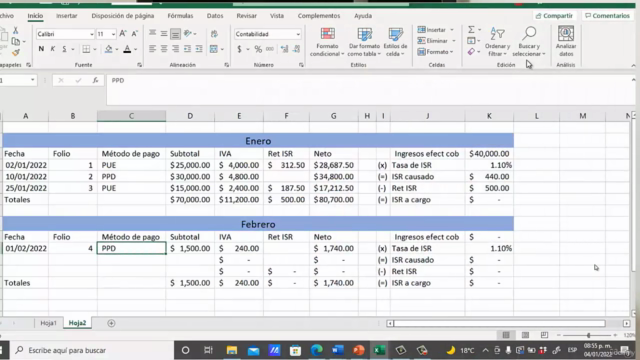Open the Revisar ribbon tab
640x360 pixels.
point(247,16)
